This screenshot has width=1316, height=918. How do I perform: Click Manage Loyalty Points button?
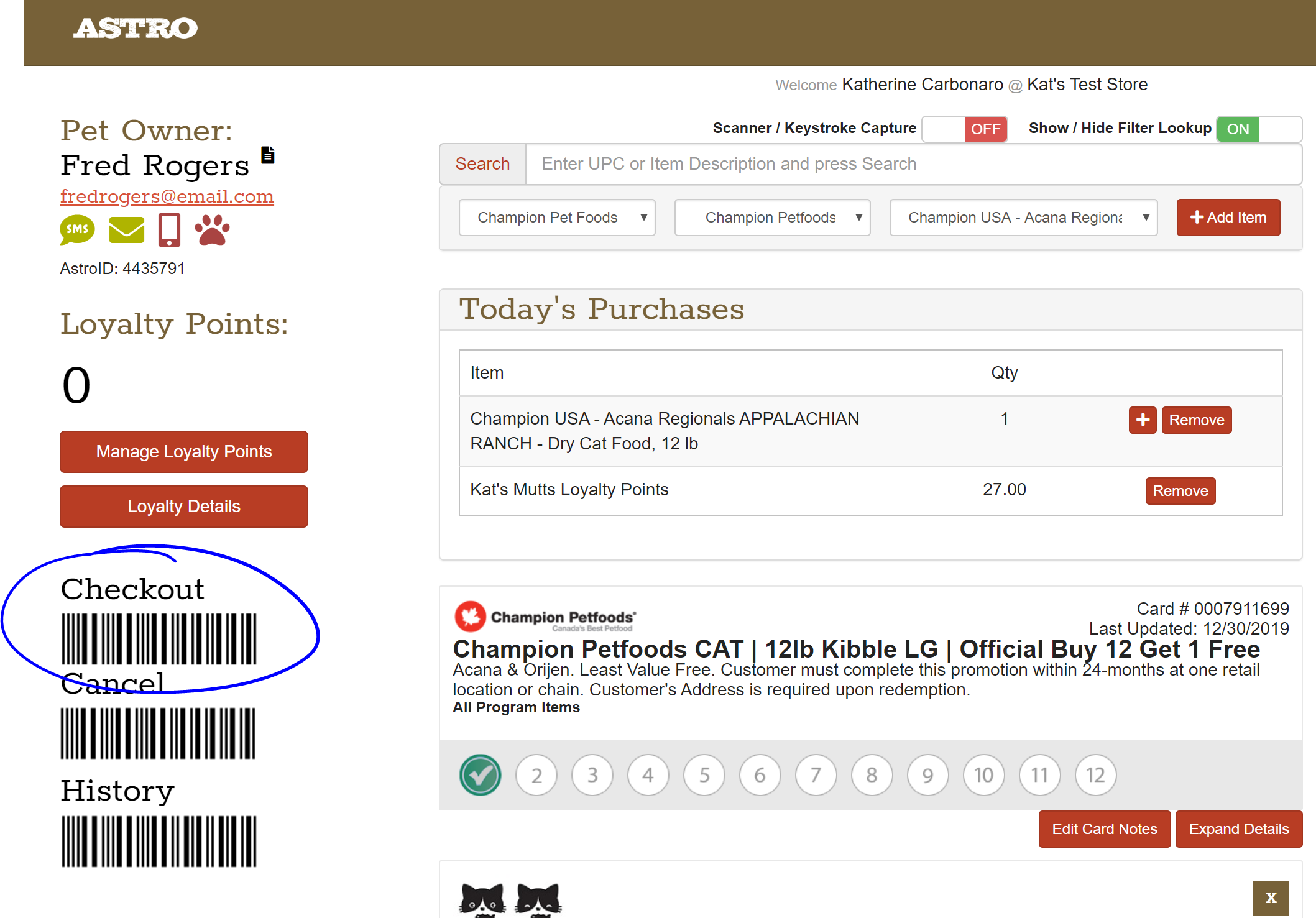[x=184, y=452]
